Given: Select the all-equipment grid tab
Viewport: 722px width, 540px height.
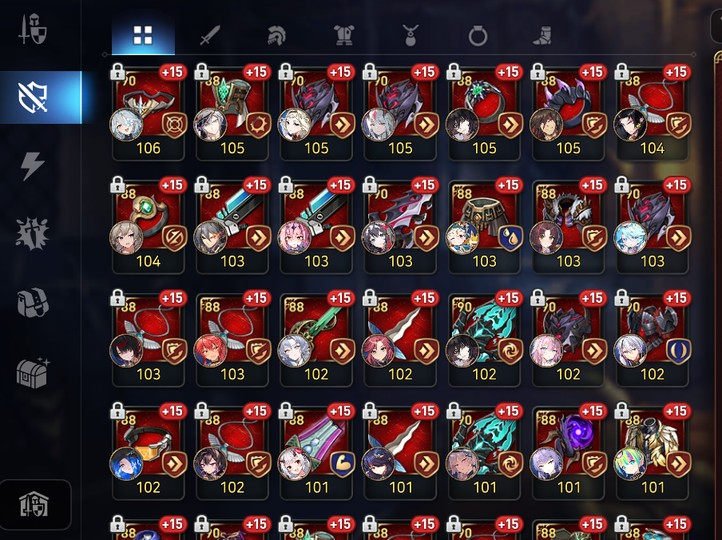Looking at the screenshot, I should pyautogui.click(x=143, y=35).
